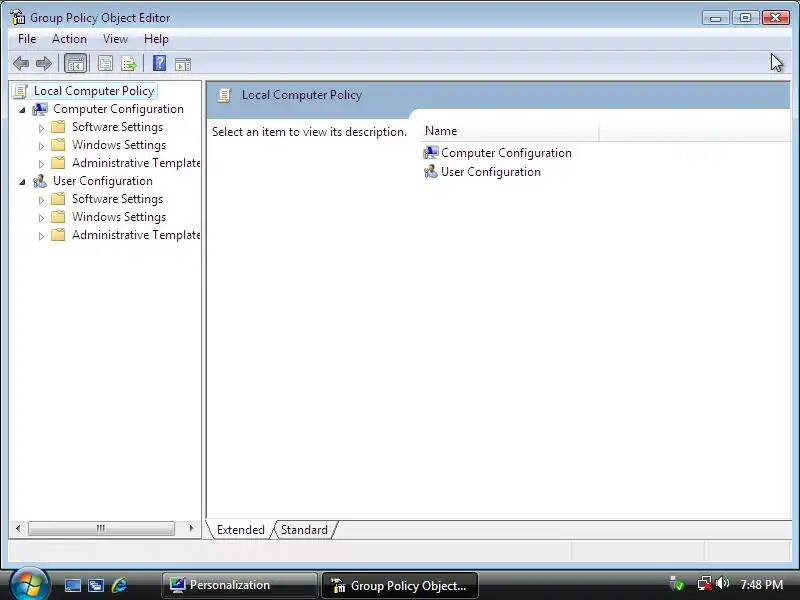The image size is (800, 600).
Task: Click left arrow of tree horizontal scrollbar
Action: [18, 528]
